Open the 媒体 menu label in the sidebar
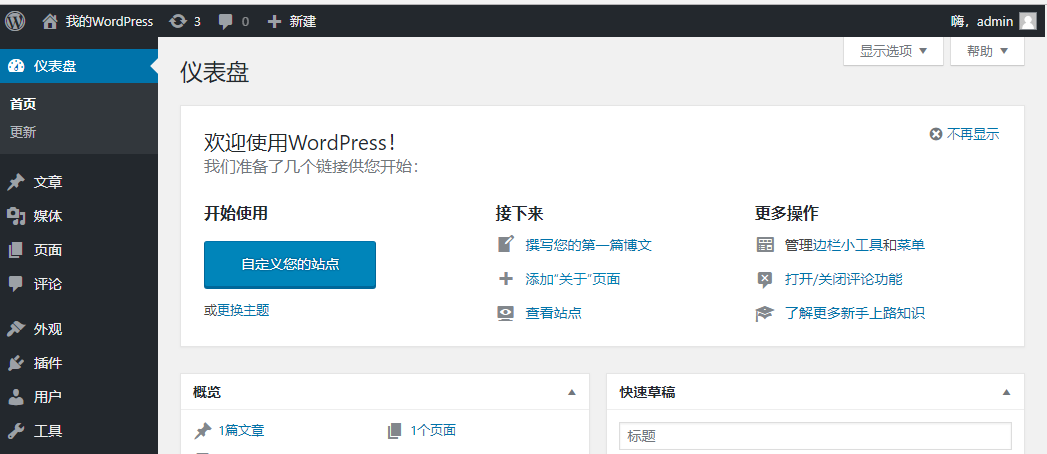1047x454 pixels. point(48,216)
